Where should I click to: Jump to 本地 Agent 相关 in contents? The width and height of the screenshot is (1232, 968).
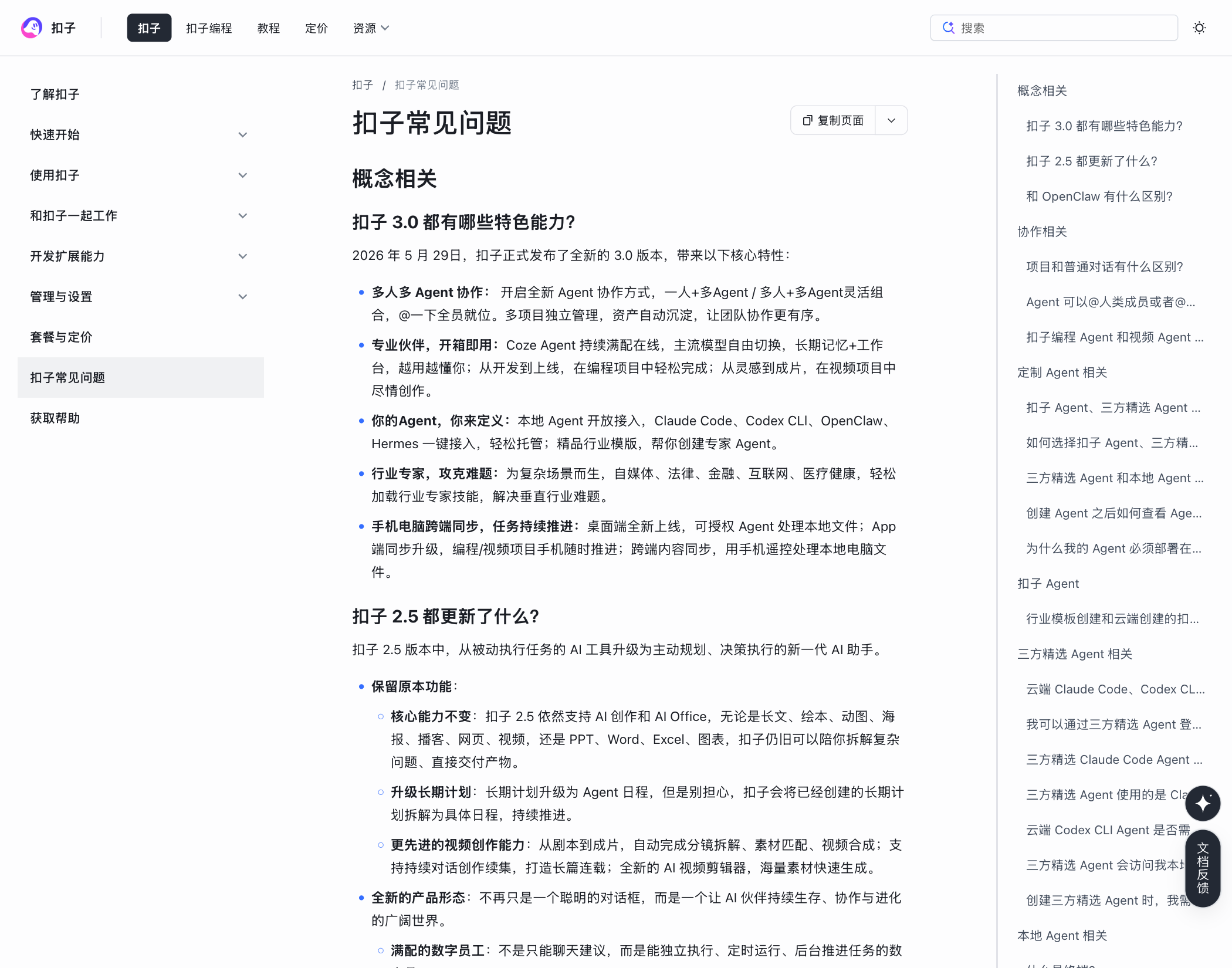(x=1062, y=936)
